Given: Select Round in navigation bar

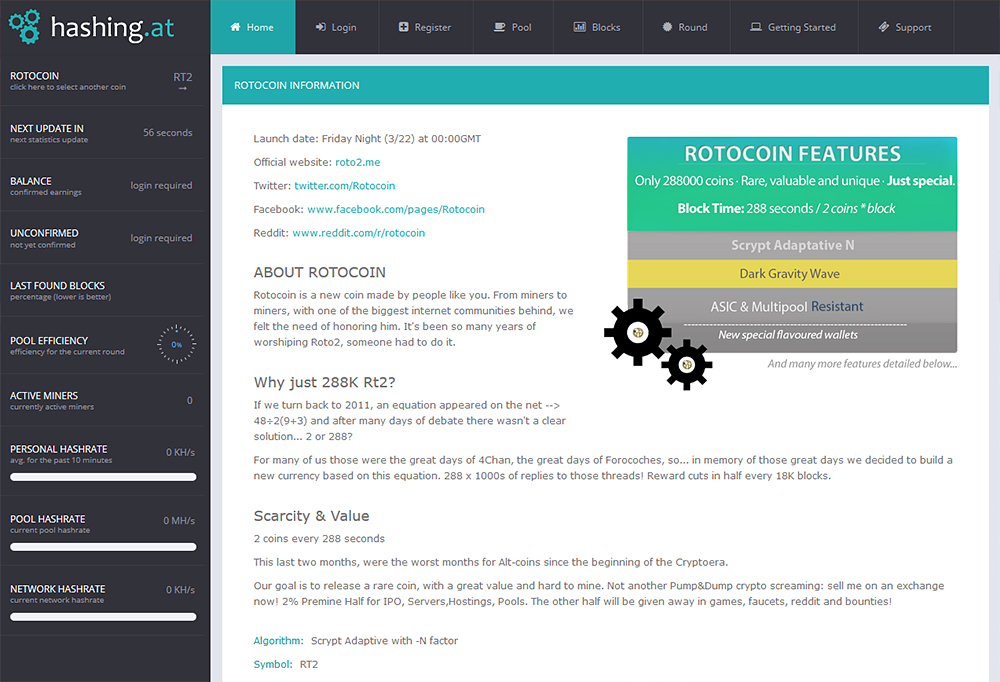Looking at the screenshot, I should pos(686,27).
